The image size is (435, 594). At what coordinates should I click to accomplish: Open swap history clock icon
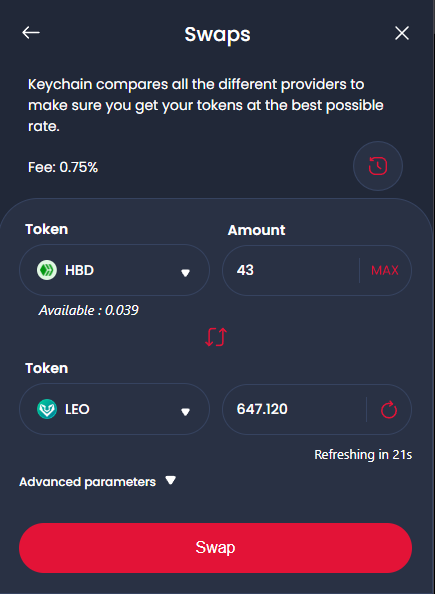(378, 166)
